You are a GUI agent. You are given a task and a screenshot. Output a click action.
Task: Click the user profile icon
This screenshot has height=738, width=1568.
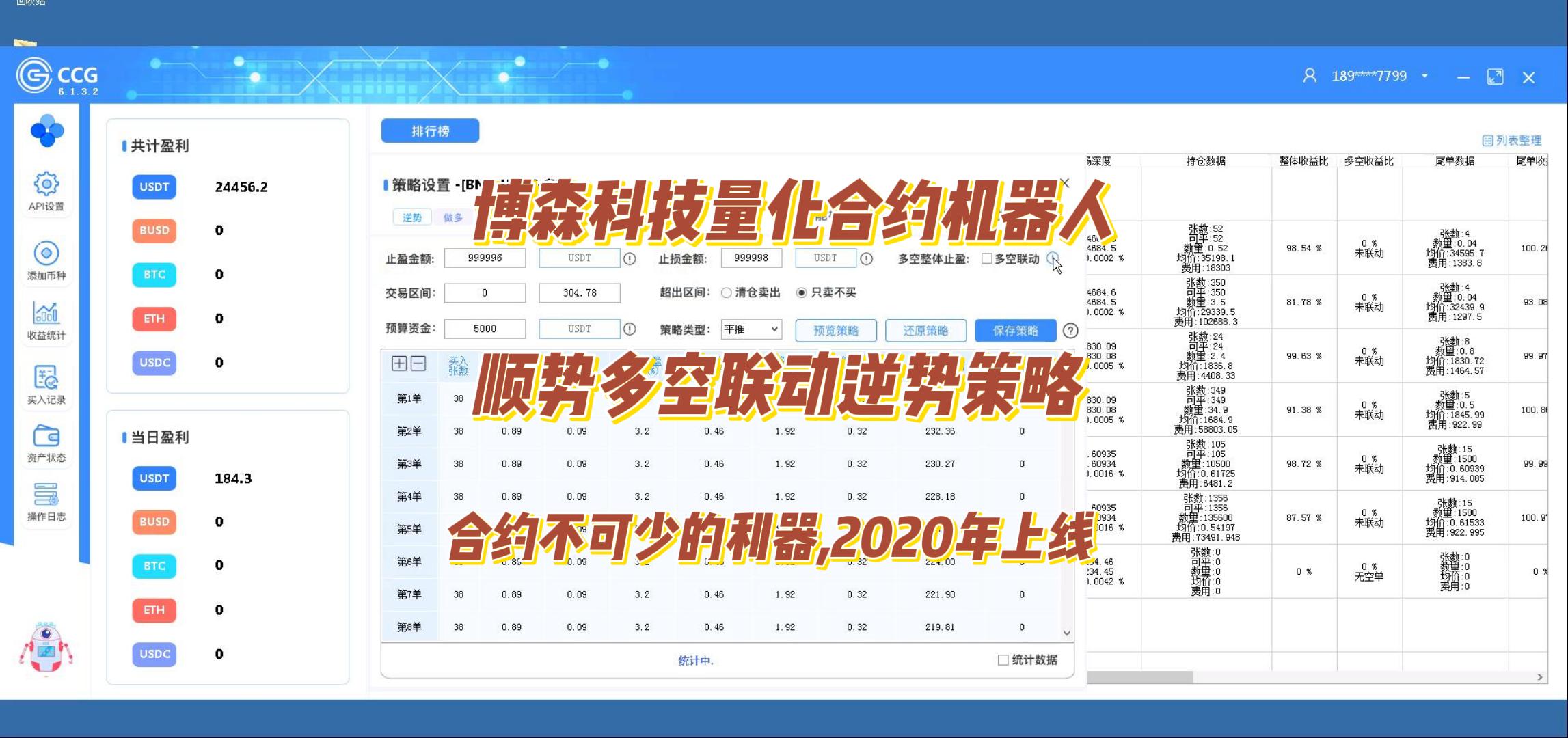pos(1309,75)
